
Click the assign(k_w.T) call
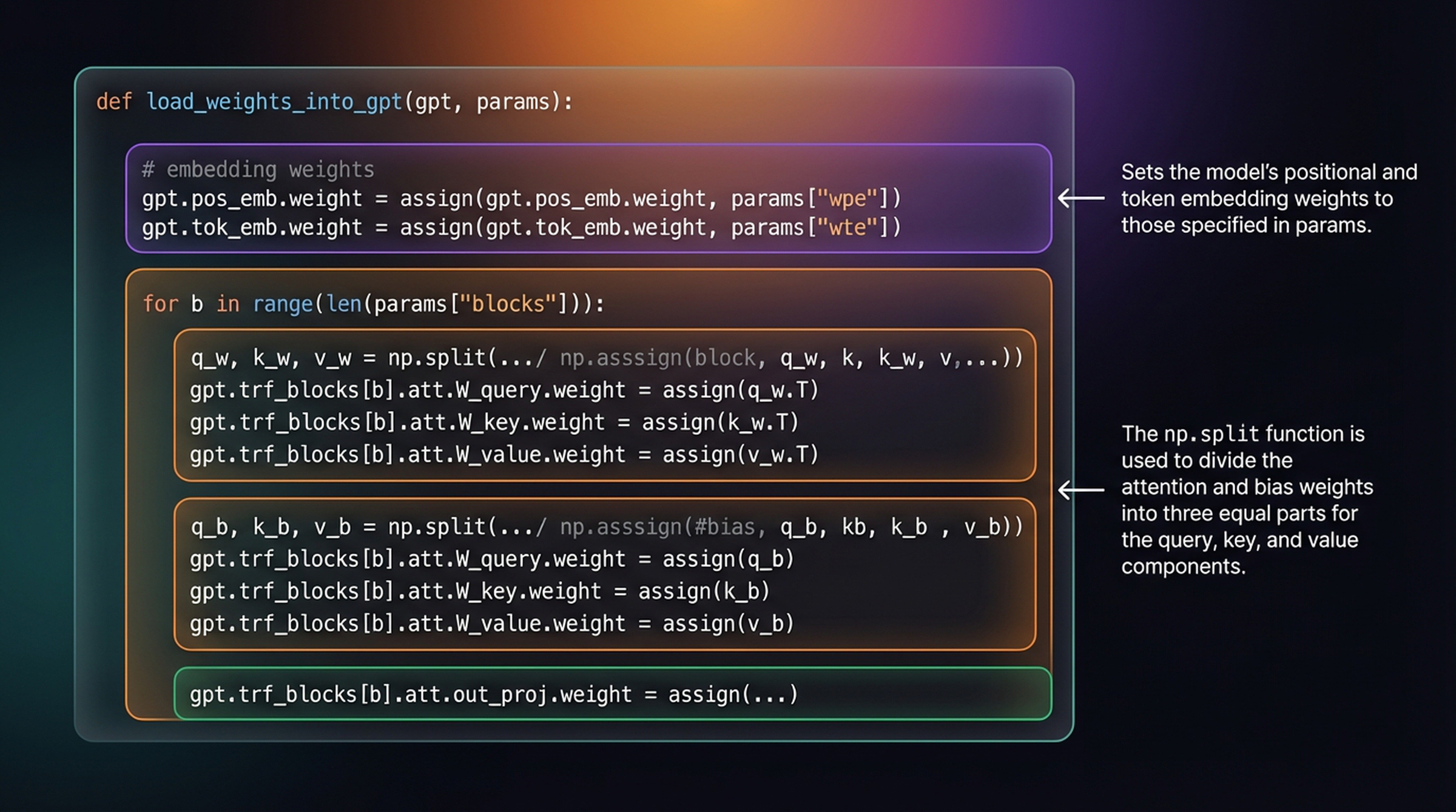click(721, 422)
